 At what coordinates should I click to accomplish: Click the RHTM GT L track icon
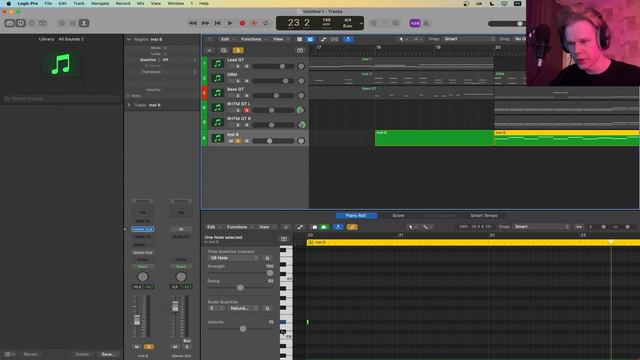pos(218,107)
